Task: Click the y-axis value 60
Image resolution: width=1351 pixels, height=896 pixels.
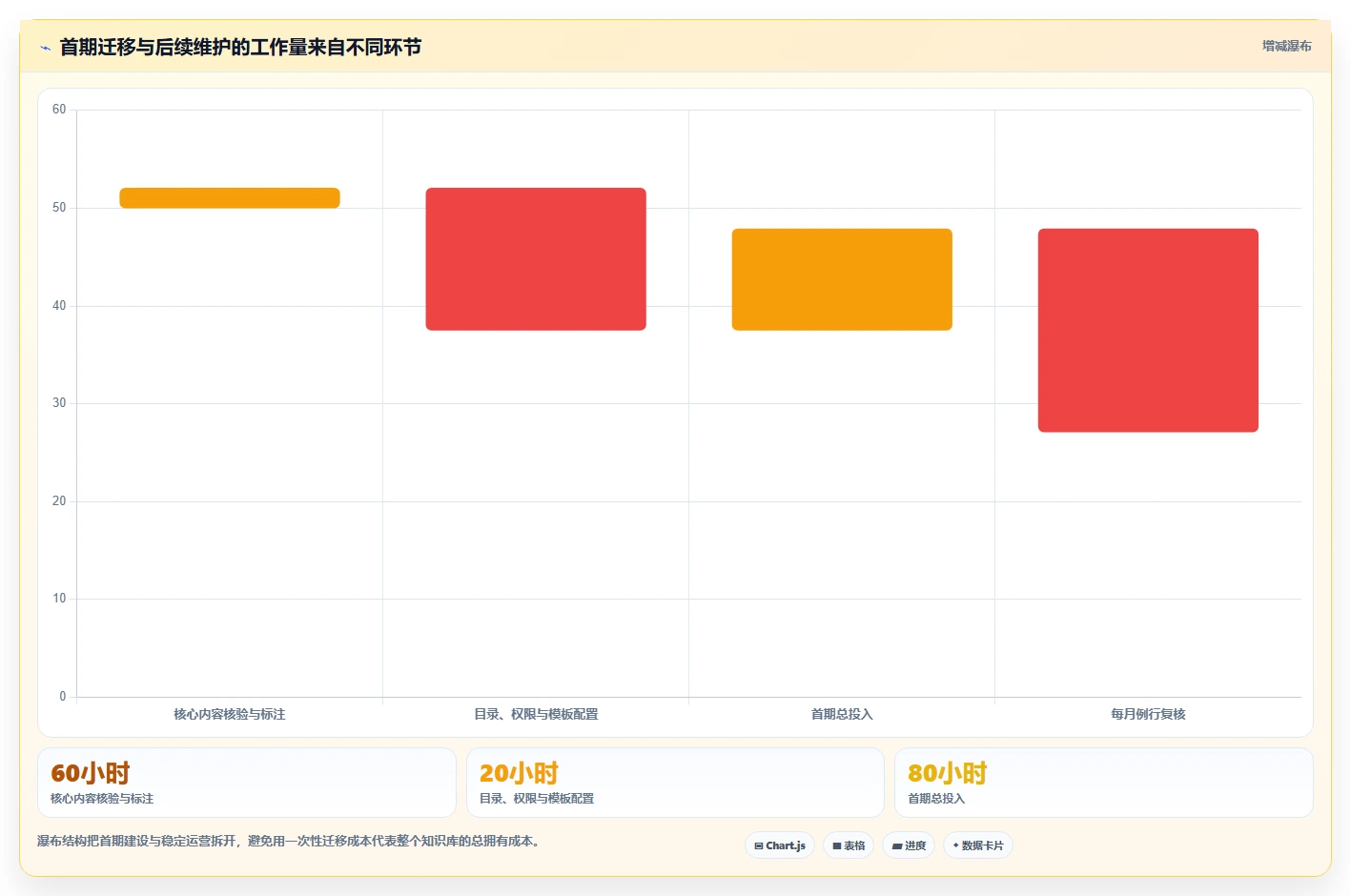Action: point(59,110)
